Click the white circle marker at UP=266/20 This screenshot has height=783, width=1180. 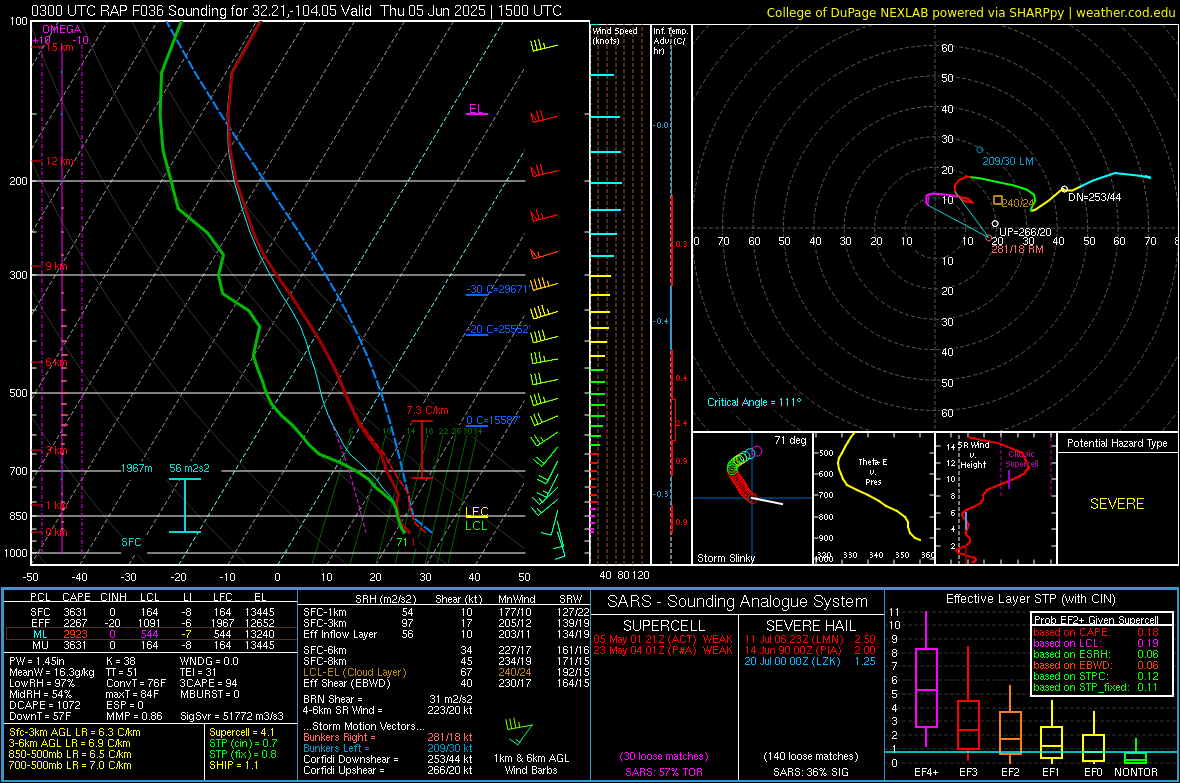[995, 224]
